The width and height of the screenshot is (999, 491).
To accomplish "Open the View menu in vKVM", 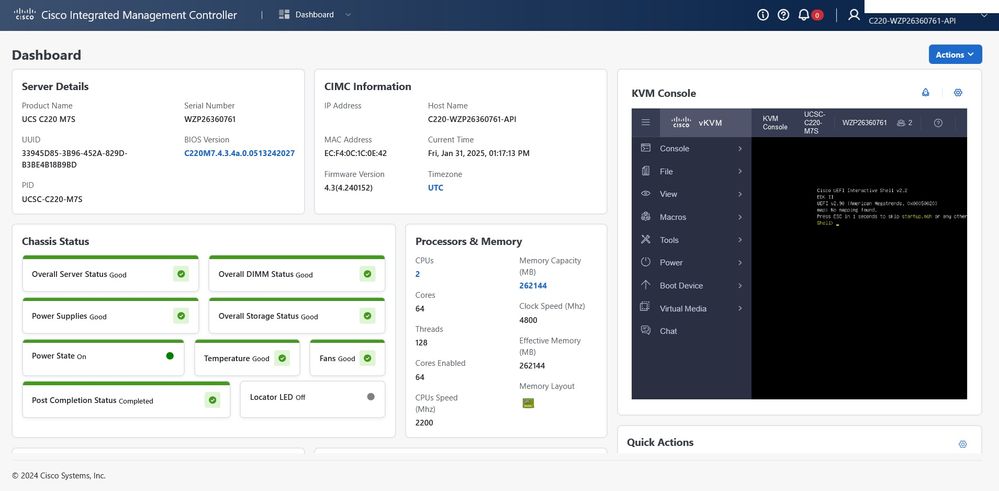I will click(x=691, y=194).
